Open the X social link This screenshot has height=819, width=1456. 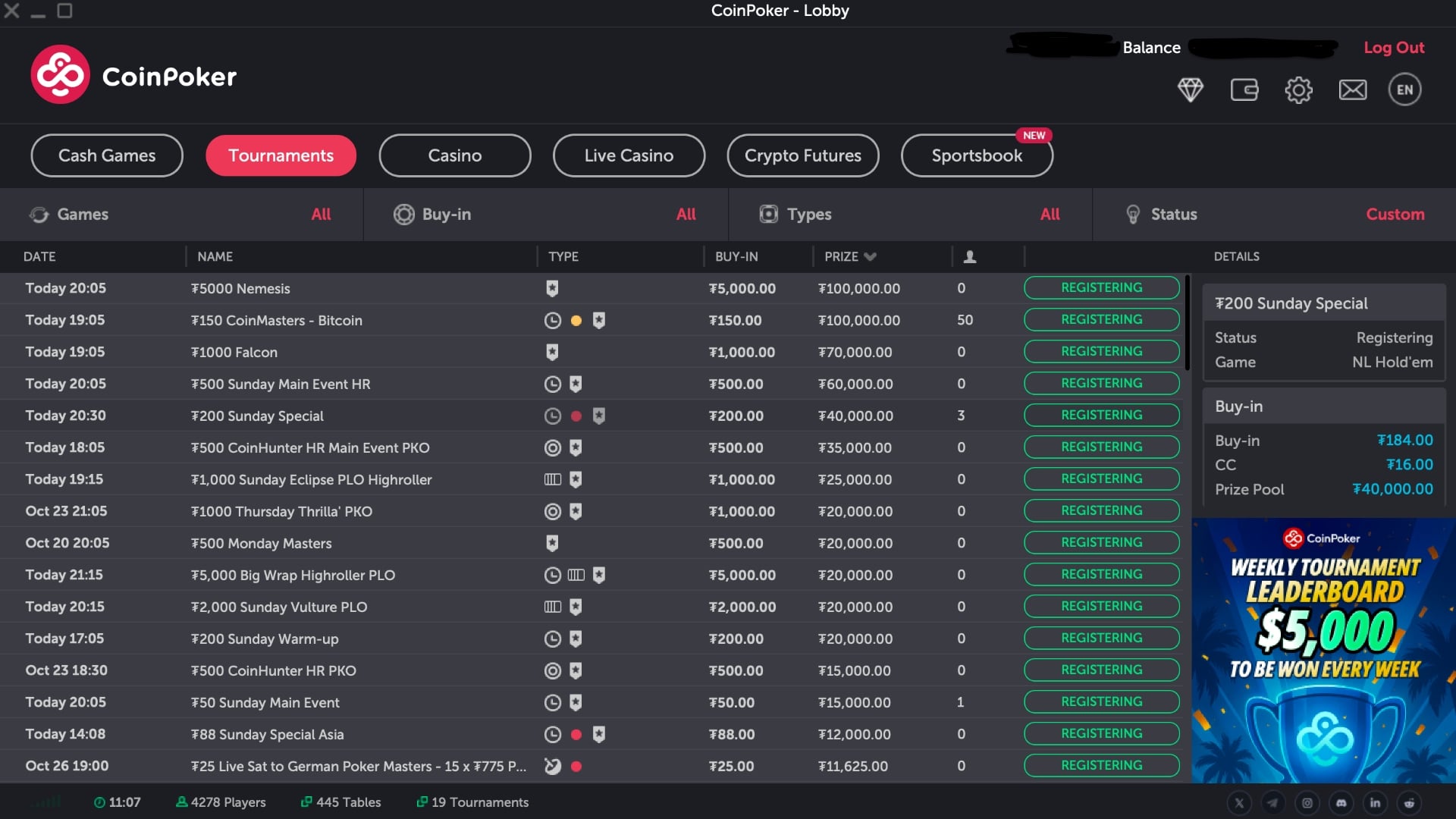coord(1239,802)
